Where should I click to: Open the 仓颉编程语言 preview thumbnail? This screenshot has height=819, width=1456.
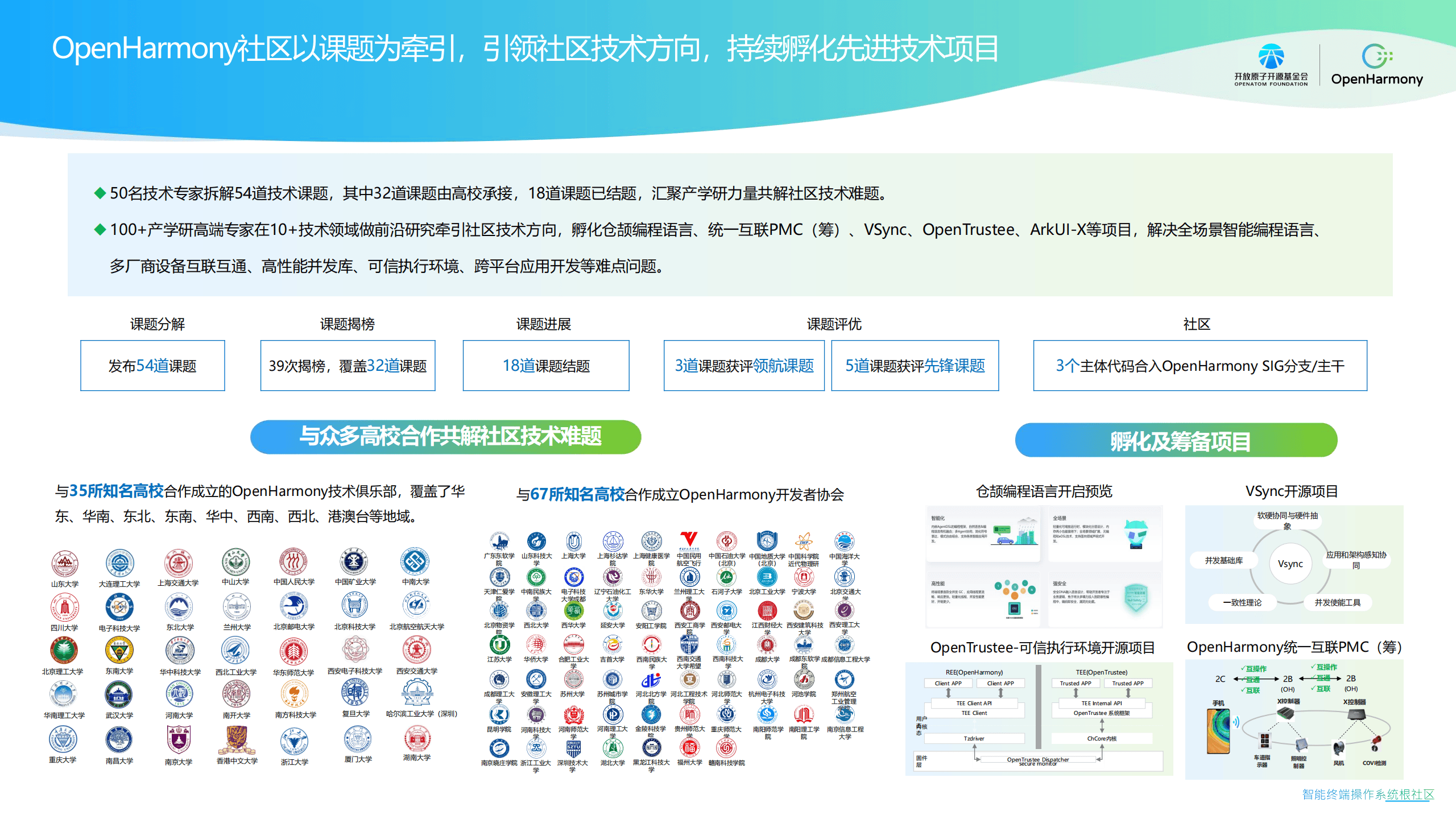[x=1044, y=566]
